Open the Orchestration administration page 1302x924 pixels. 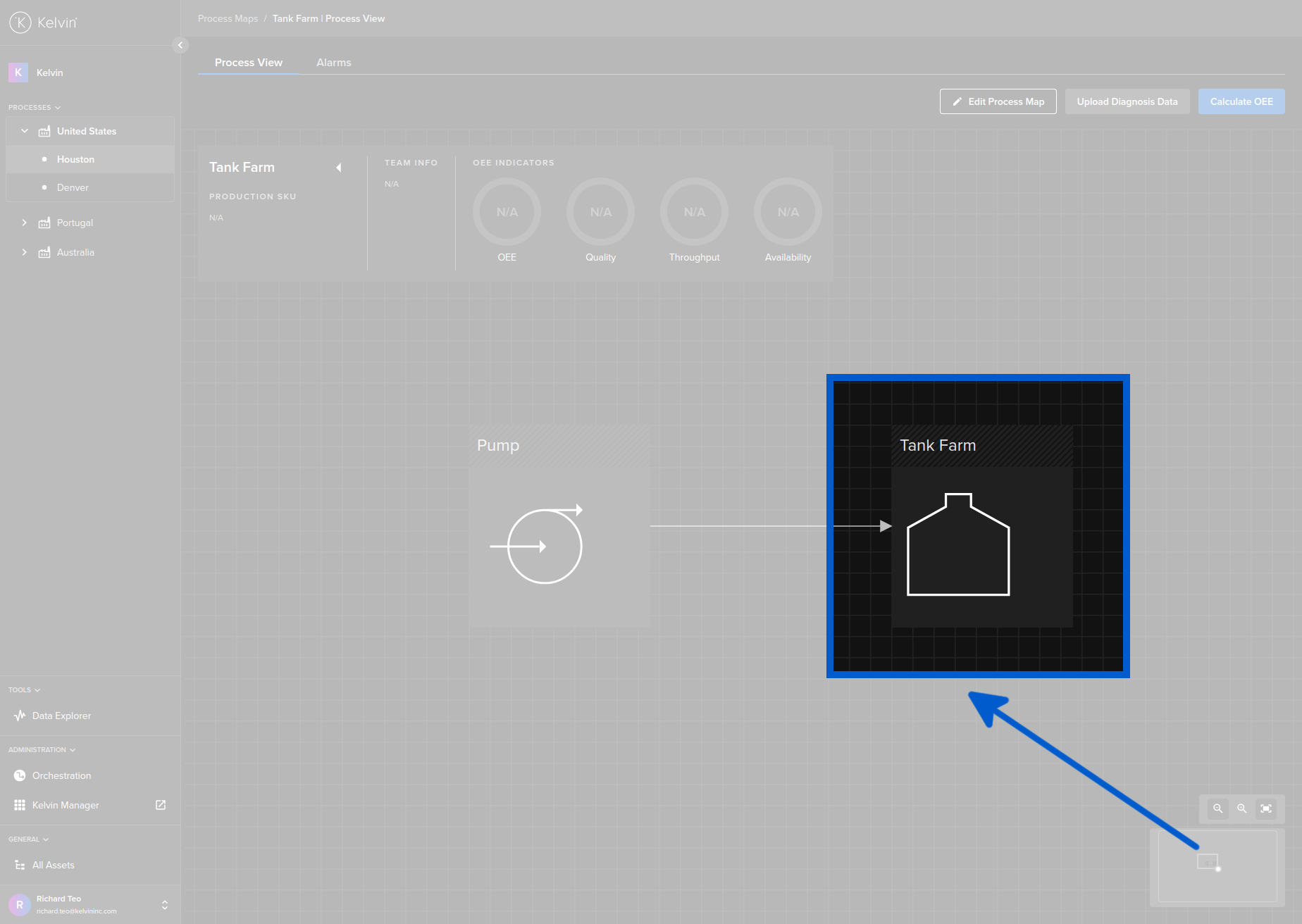click(61, 775)
